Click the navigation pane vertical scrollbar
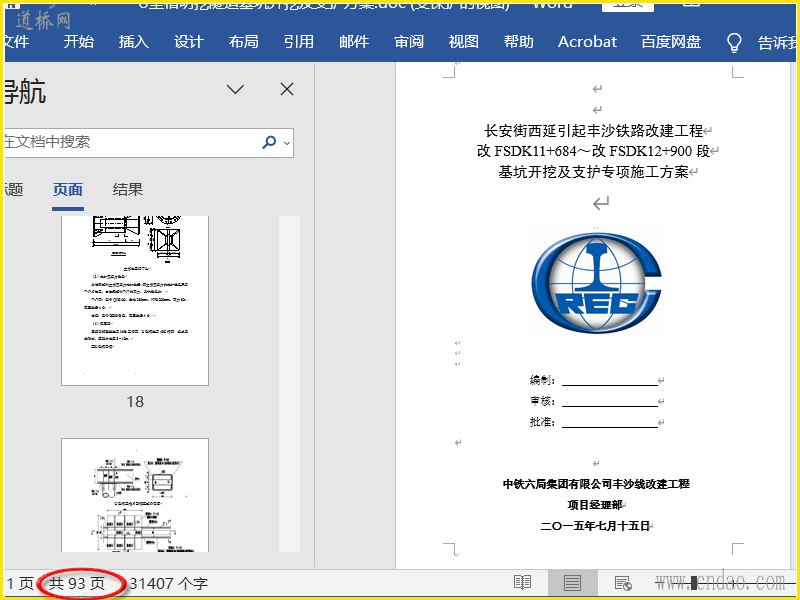The width and height of the screenshot is (800, 600). click(x=289, y=384)
